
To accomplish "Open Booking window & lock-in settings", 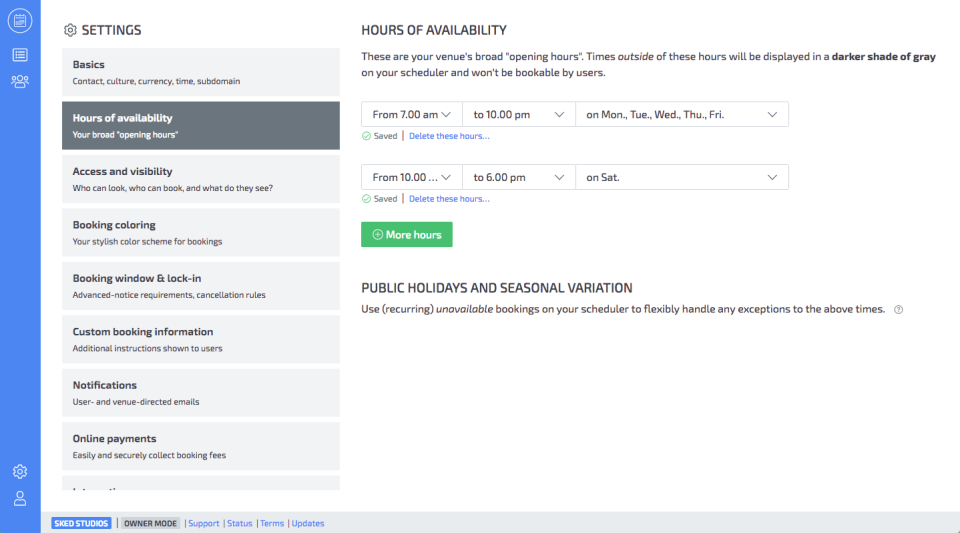I will click(201, 286).
